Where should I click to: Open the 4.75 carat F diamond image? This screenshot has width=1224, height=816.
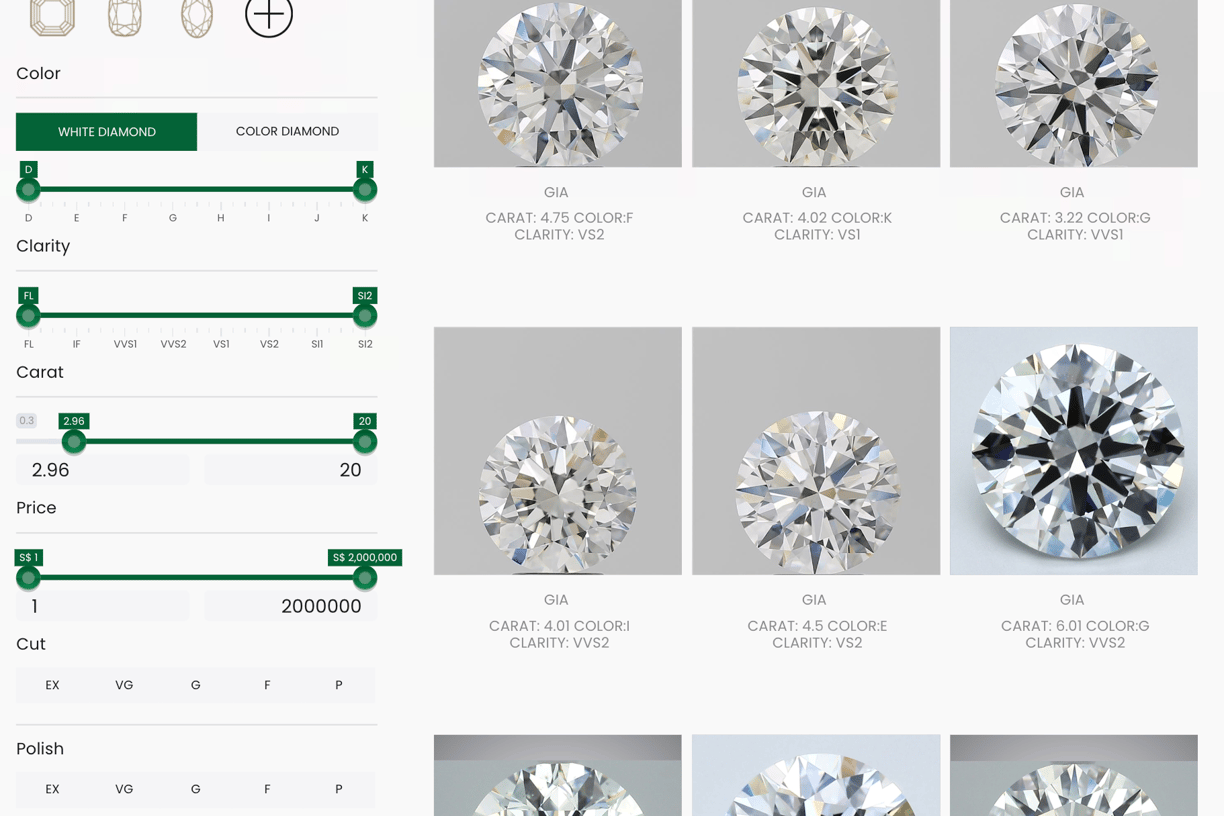[558, 83]
